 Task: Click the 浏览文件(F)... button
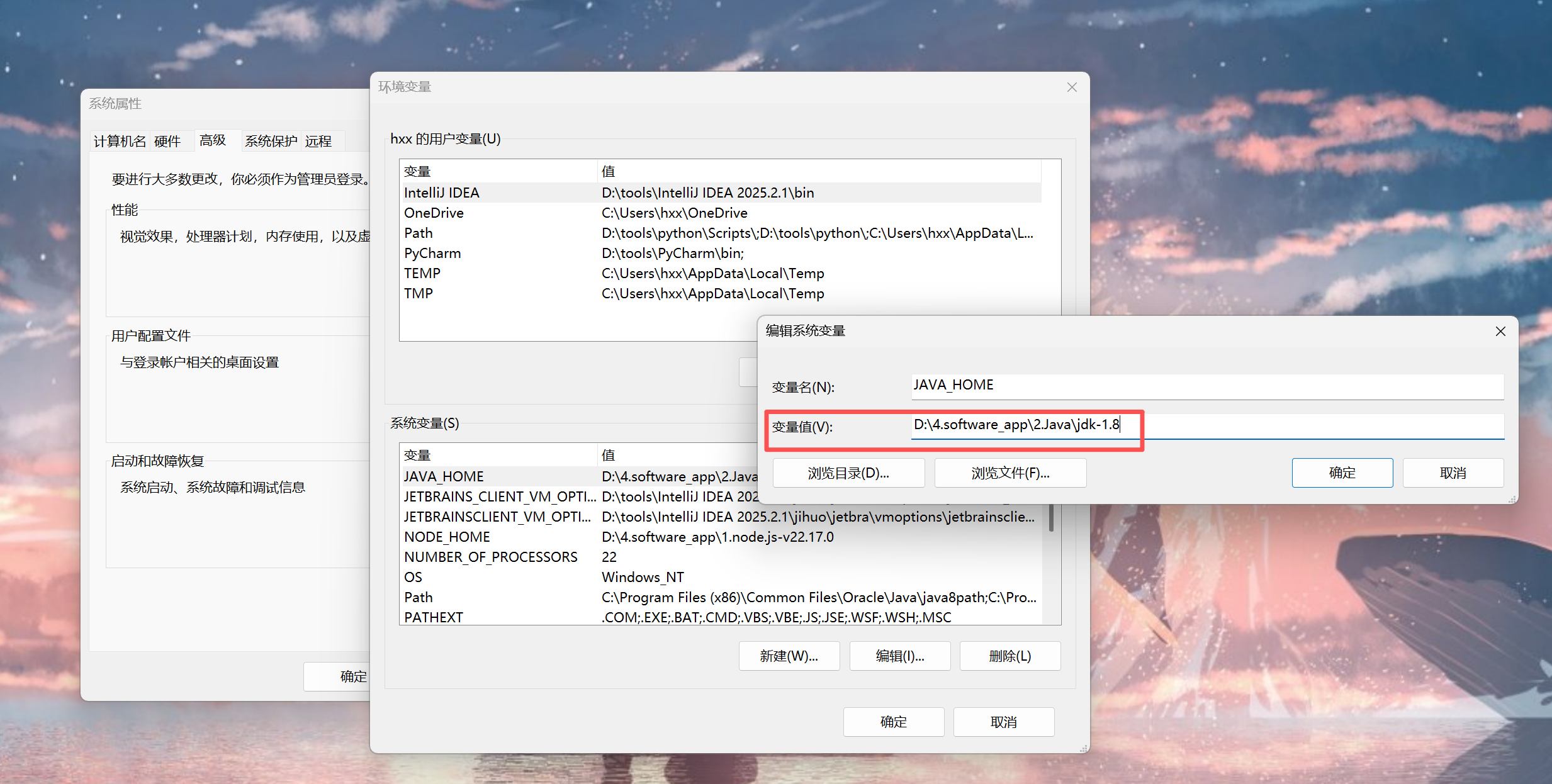click(x=1009, y=473)
